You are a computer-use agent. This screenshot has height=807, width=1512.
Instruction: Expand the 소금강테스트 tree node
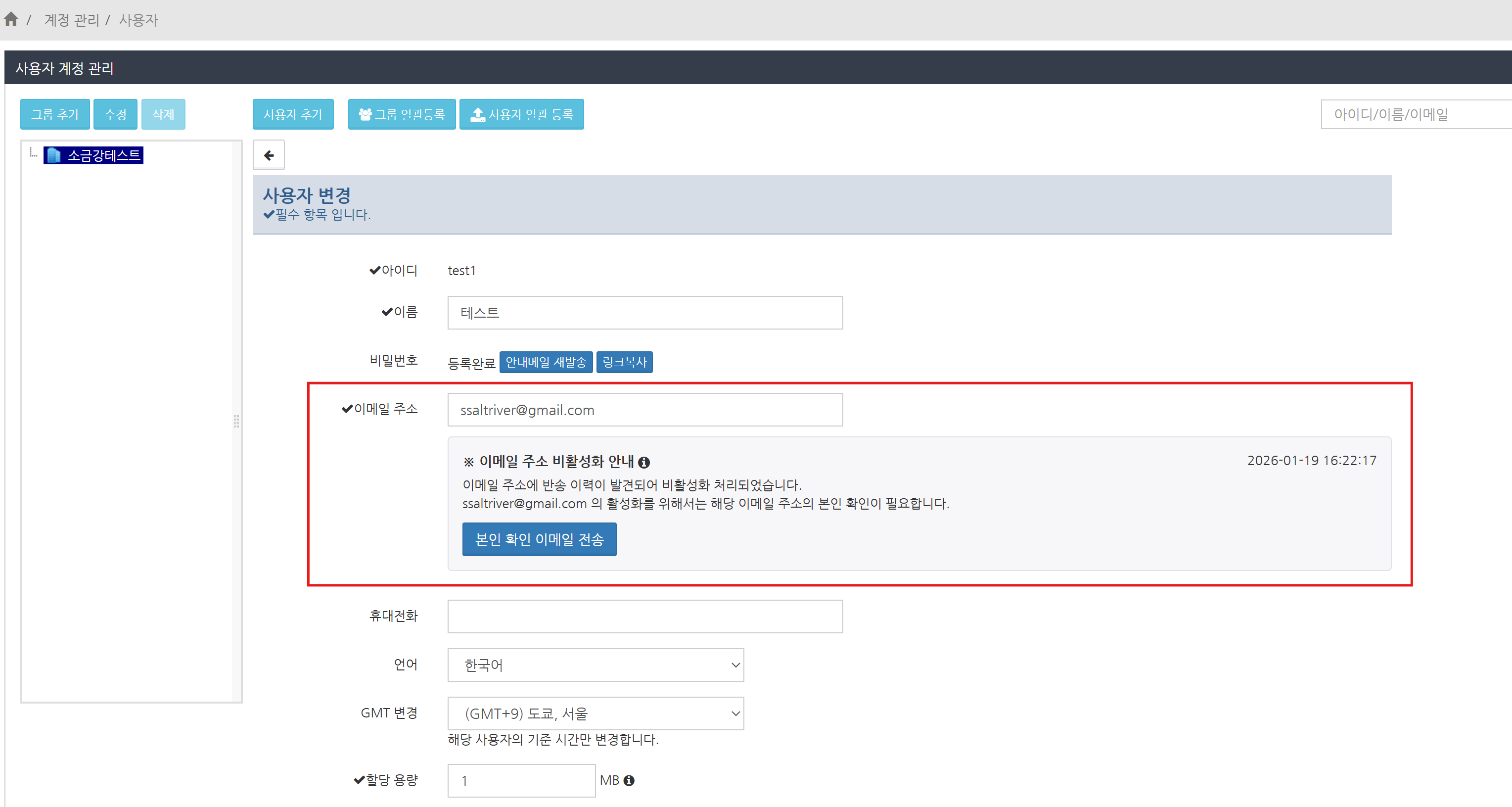click(x=33, y=154)
